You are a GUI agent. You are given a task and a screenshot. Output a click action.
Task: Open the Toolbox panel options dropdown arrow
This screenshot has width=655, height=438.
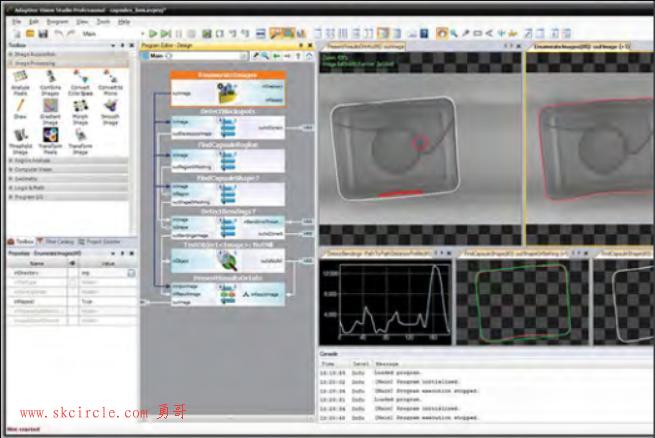pos(113,45)
